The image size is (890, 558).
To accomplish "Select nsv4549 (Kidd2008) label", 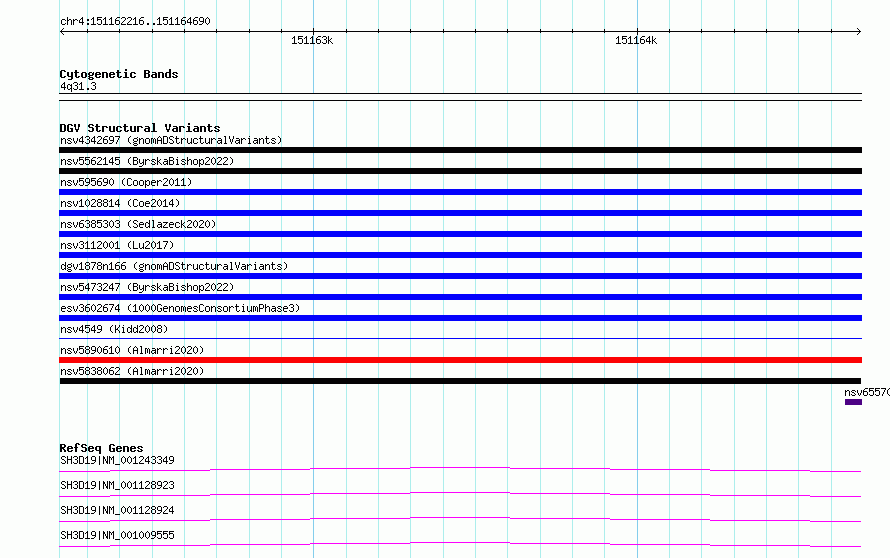I will coord(114,329).
